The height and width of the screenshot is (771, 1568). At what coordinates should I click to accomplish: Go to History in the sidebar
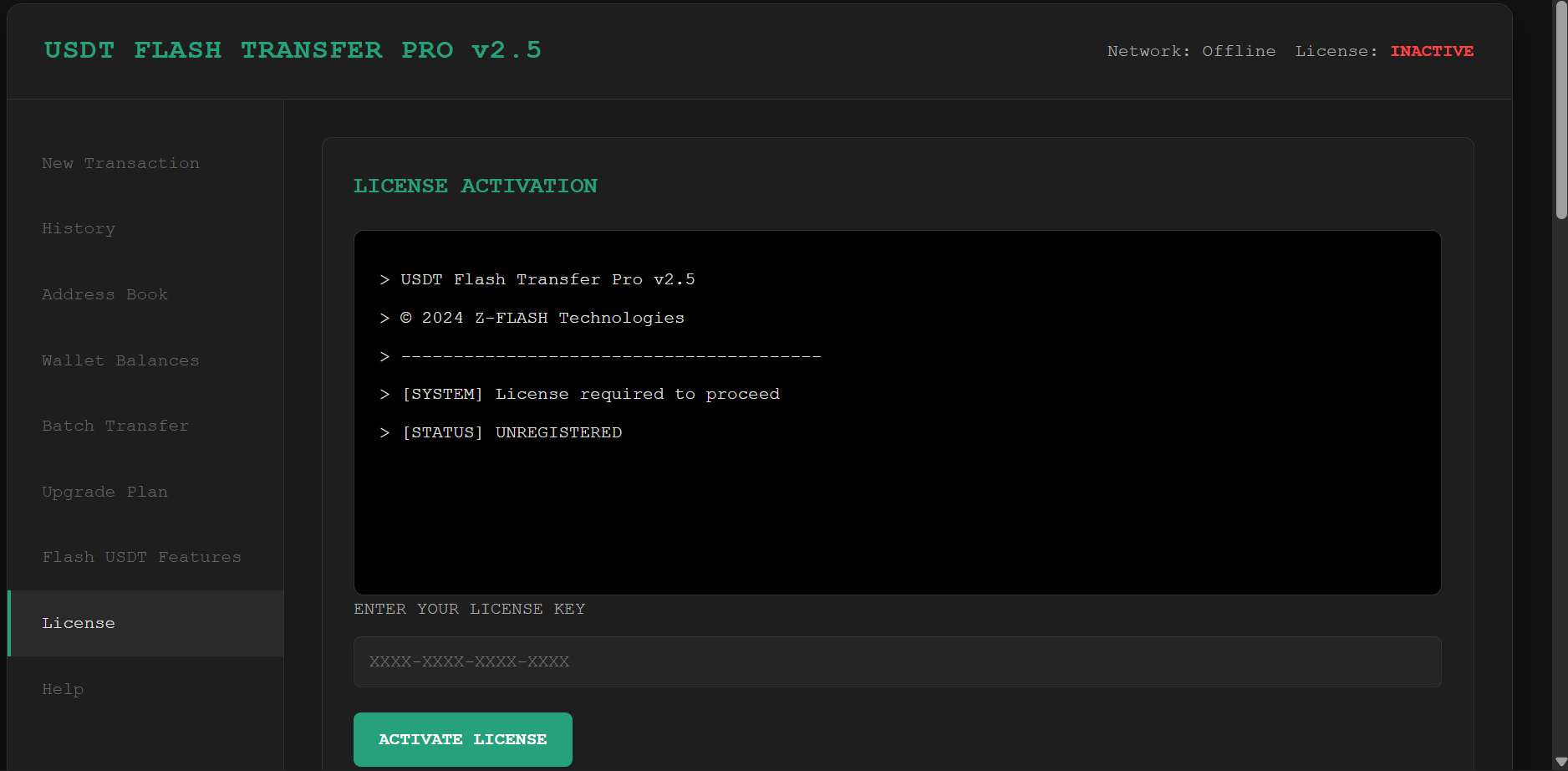point(79,229)
